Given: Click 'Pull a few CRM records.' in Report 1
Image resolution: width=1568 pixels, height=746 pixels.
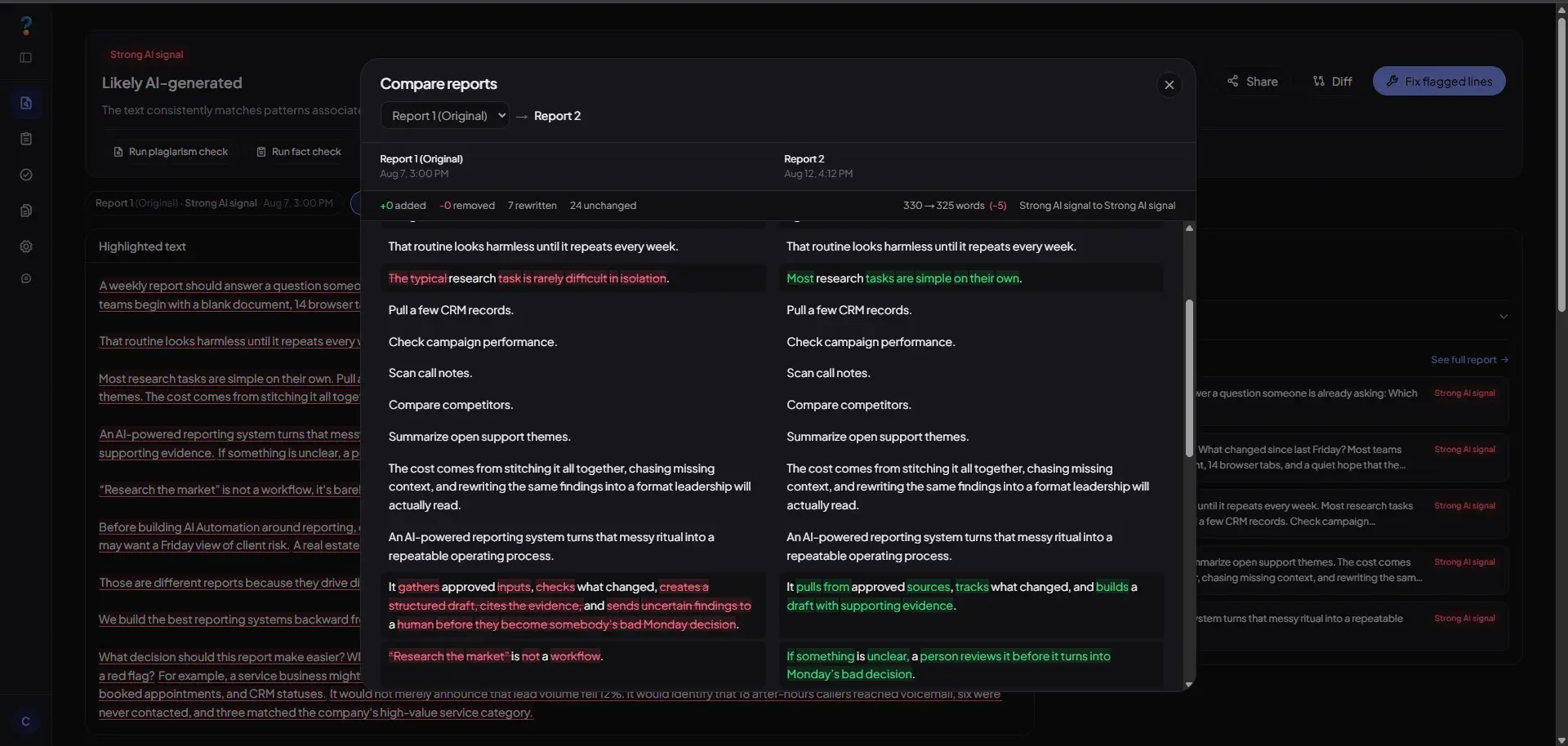Looking at the screenshot, I should coord(451,310).
